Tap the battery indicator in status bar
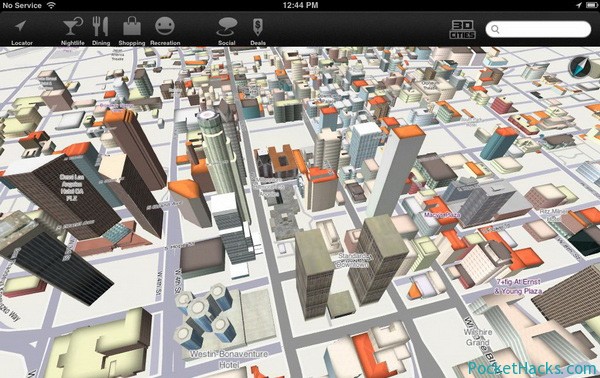Screen dimensions: 600x378 click(x=592, y=5)
